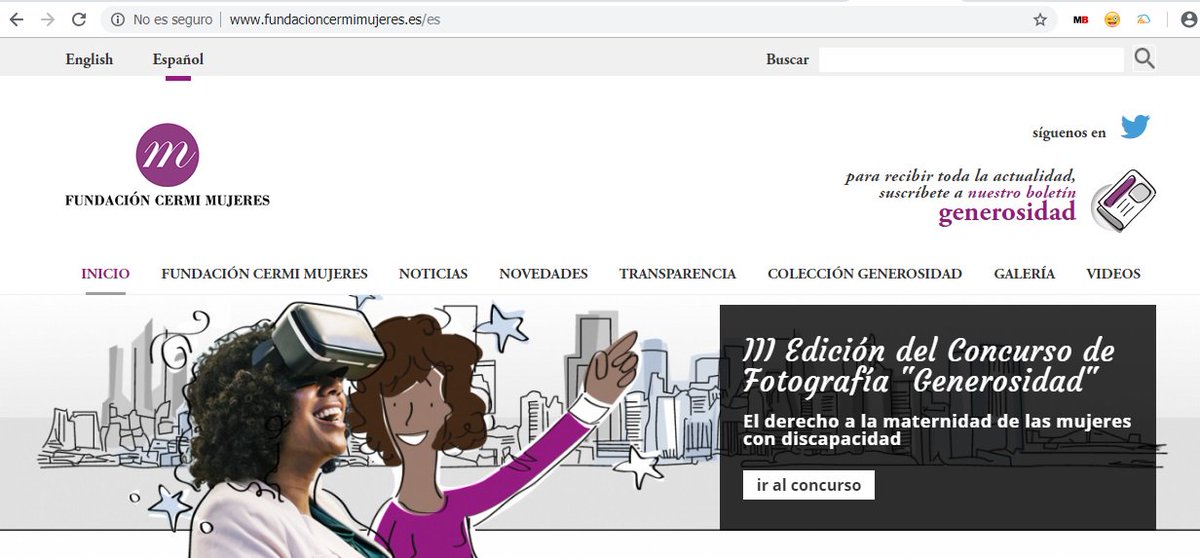Open the Twitter bird icon
The image size is (1200, 558).
[x=1135, y=128]
